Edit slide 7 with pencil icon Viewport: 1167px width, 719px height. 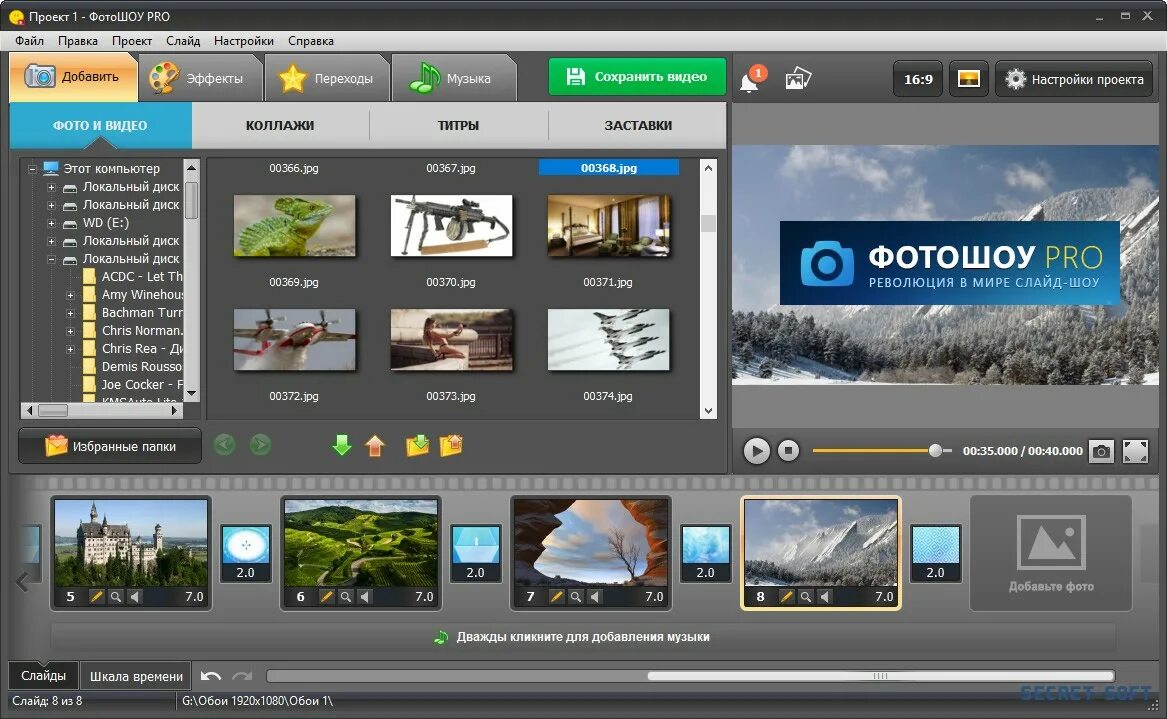click(556, 596)
